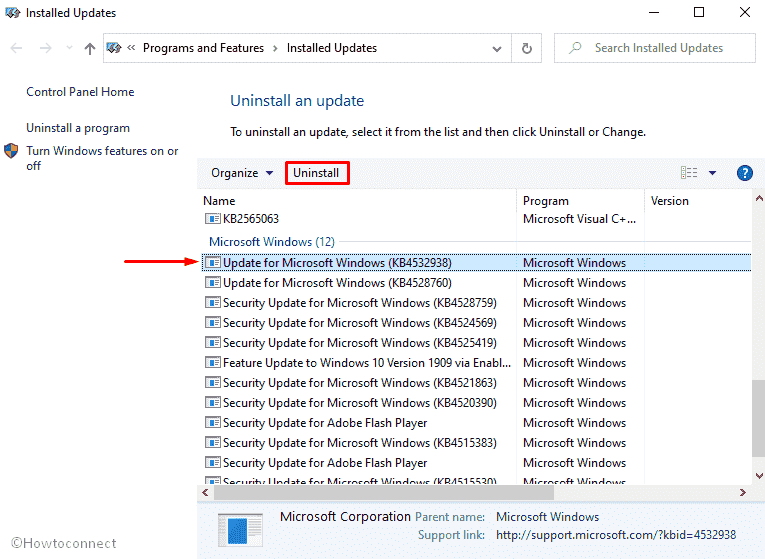The width and height of the screenshot is (765, 559).
Task: Minimize the Installed Updates window
Action: (654, 12)
